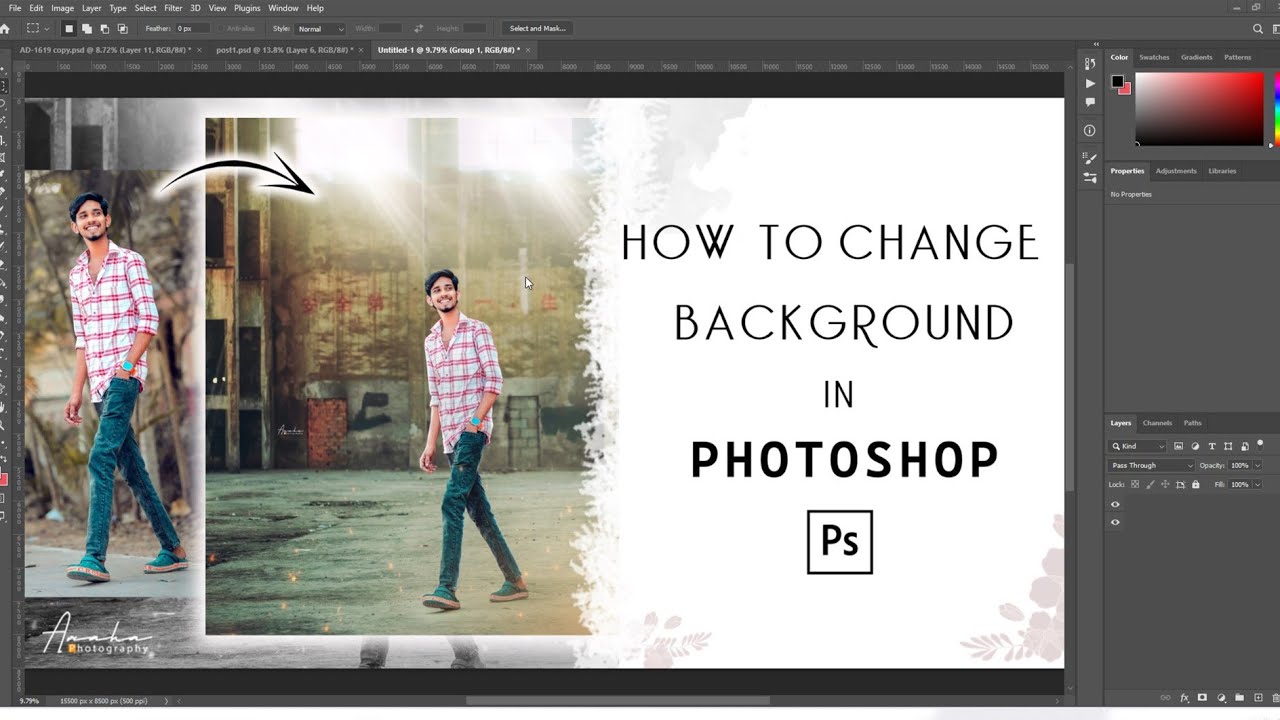
Task: Open the Brushes panel icon
Action: point(1090,177)
